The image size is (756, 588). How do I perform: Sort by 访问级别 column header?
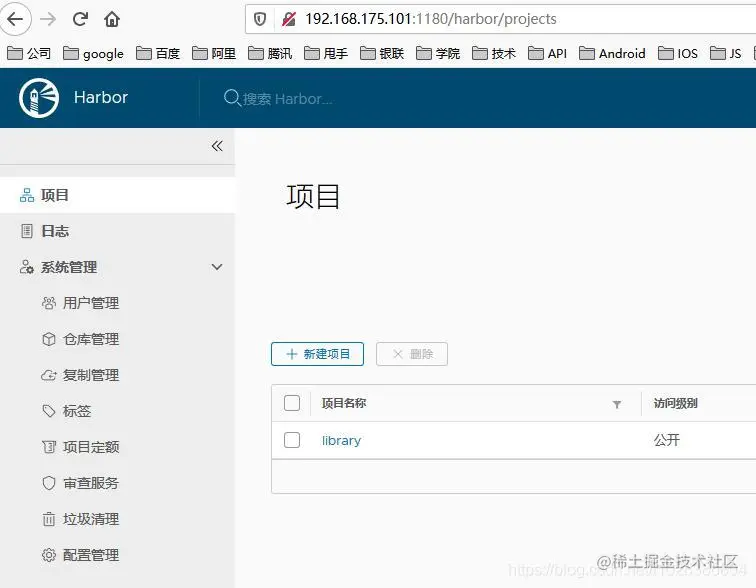point(675,403)
